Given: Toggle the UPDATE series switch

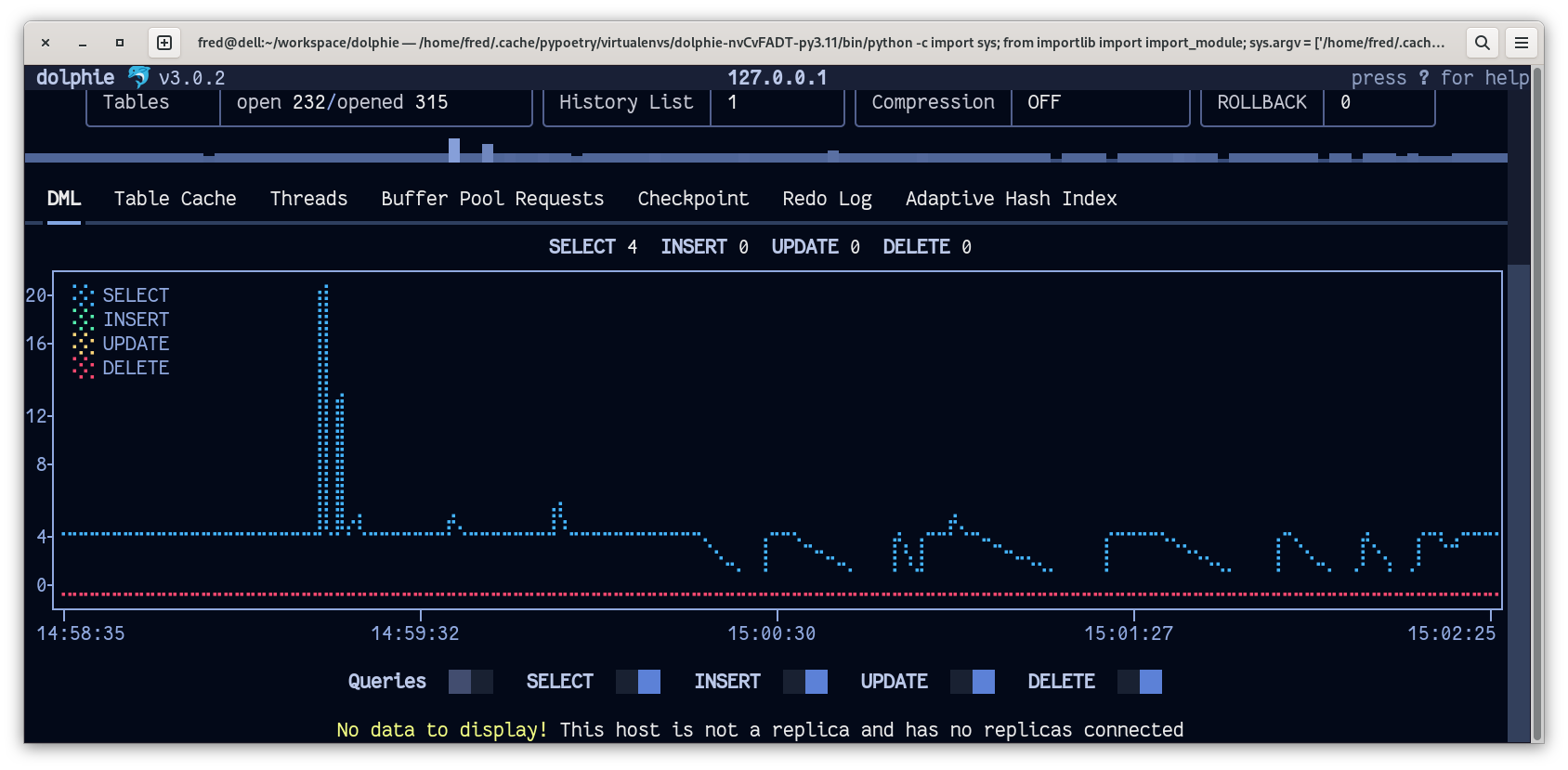Looking at the screenshot, I should pyautogui.click(x=973, y=682).
